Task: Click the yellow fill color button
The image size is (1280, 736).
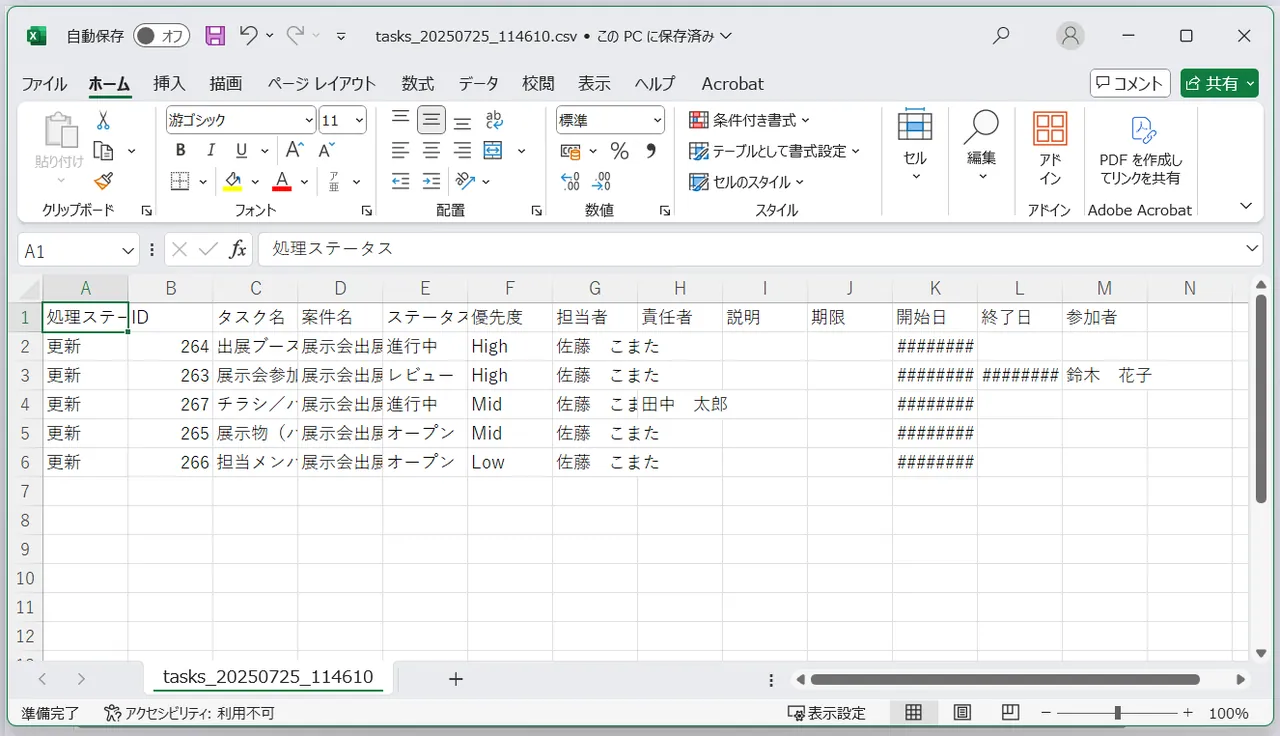Action: click(x=233, y=181)
